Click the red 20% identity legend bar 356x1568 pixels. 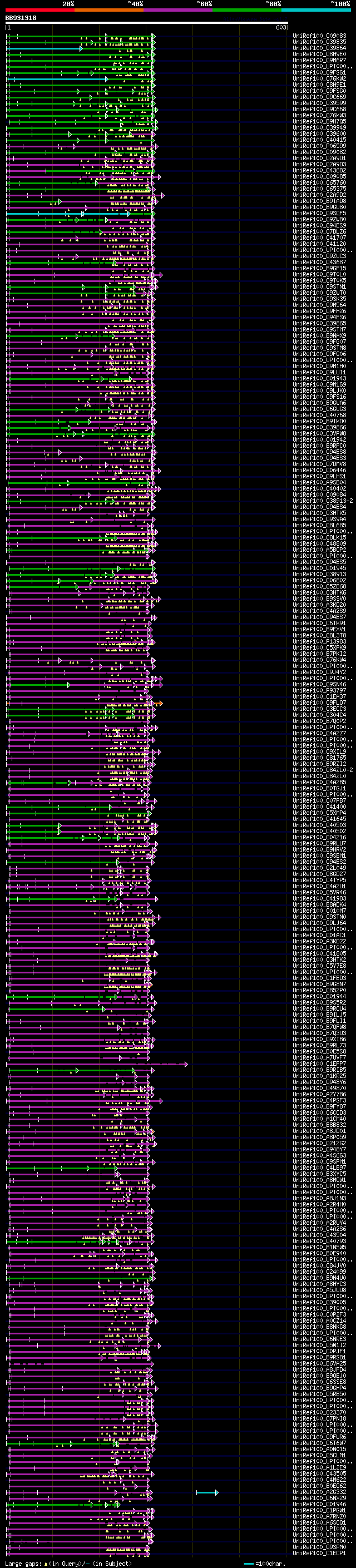coord(40,10)
